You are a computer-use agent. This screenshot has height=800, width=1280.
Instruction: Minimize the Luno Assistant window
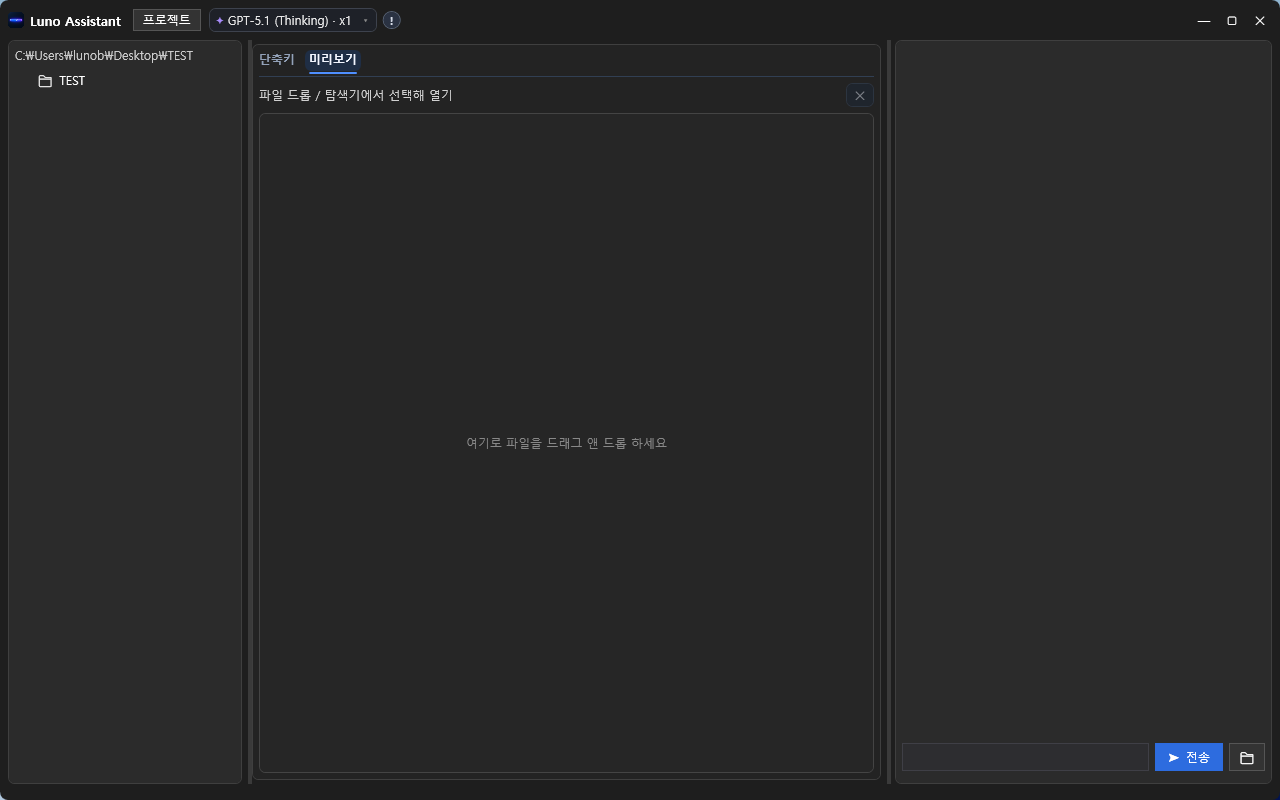[1204, 21]
